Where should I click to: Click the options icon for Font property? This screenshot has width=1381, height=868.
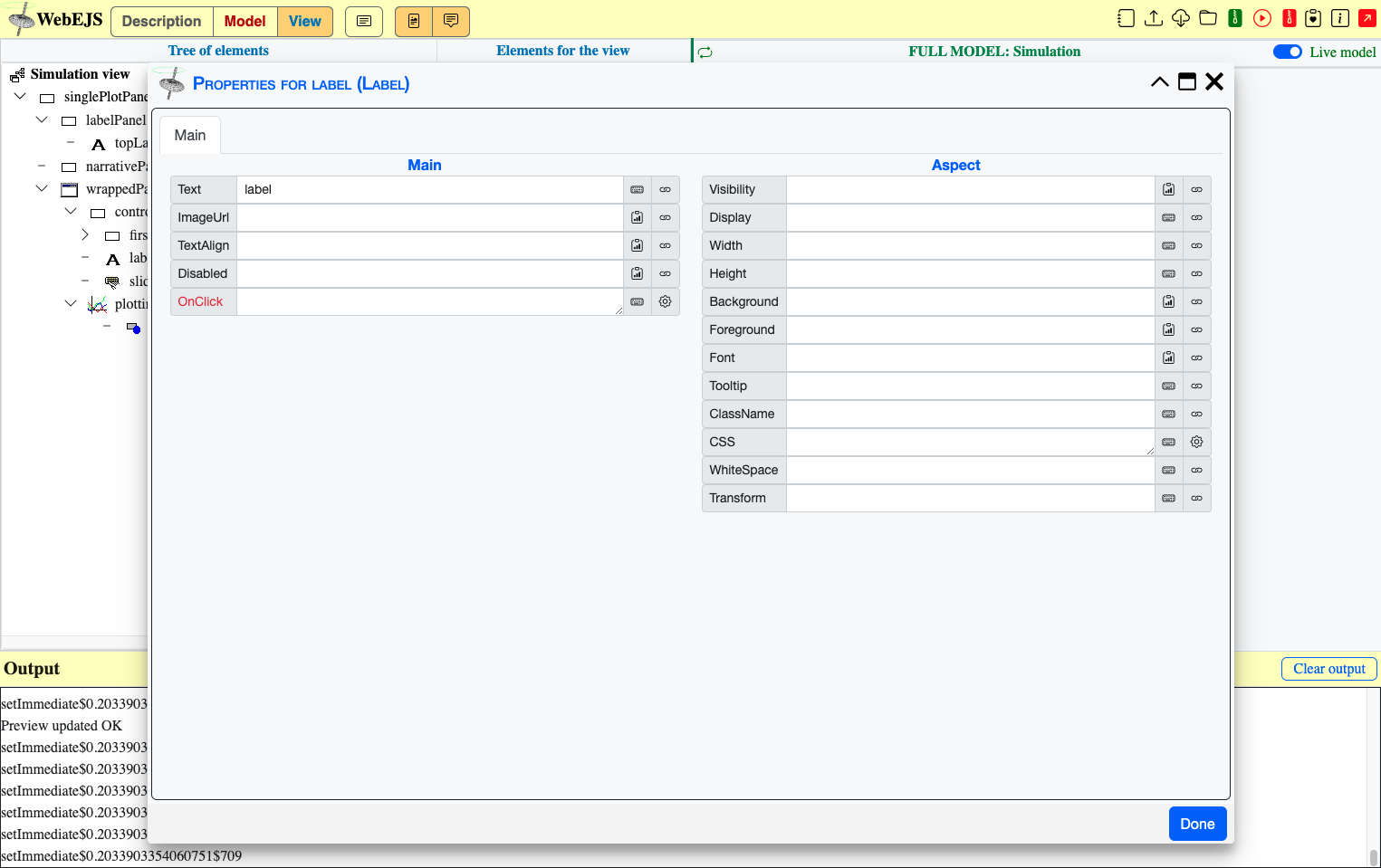1168,358
